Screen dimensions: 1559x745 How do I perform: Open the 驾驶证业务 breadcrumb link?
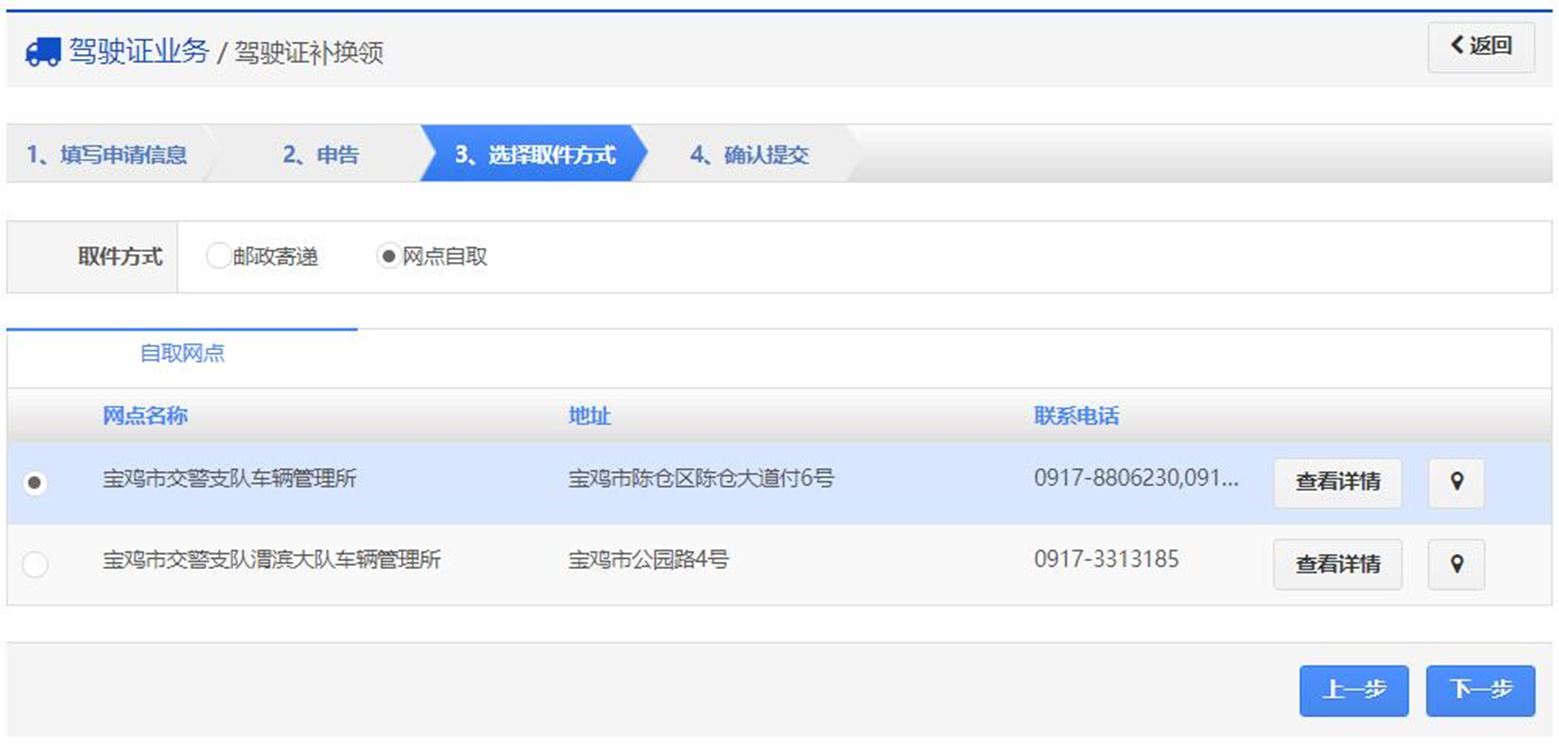(x=138, y=52)
